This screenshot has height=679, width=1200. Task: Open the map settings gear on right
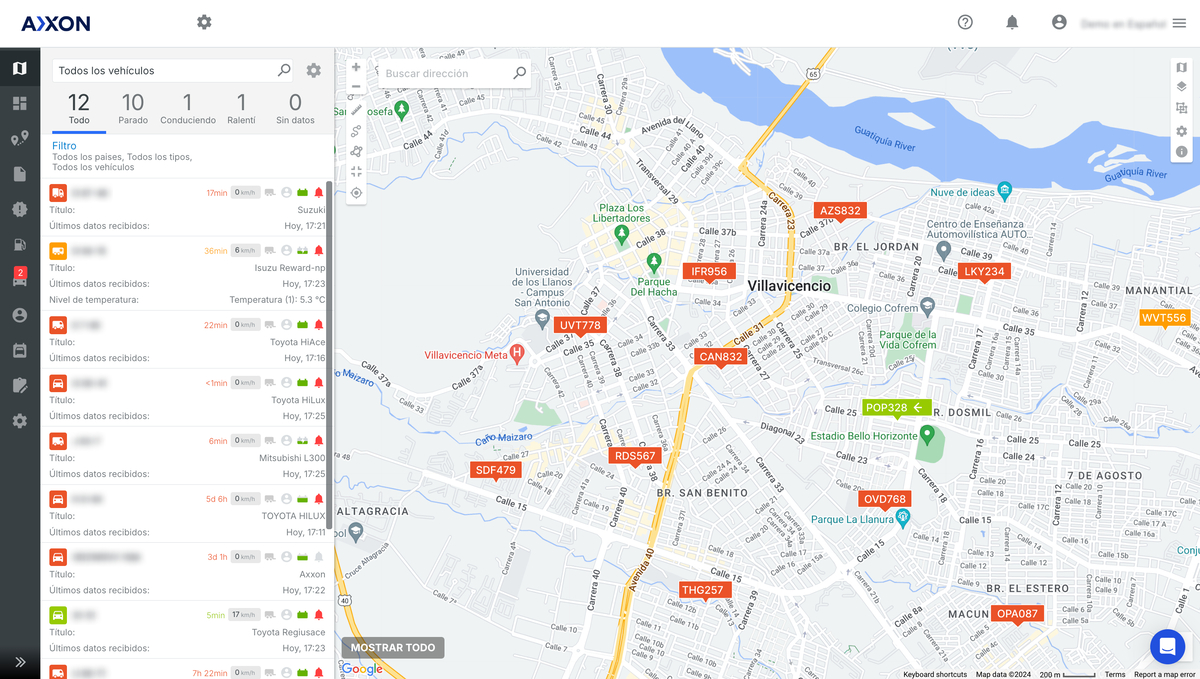click(x=1181, y=131)
